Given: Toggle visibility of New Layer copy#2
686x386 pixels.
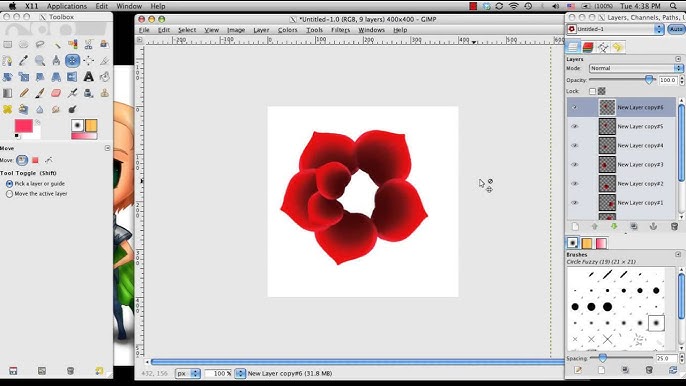Looking at the screenshot, I should point(575,184).
